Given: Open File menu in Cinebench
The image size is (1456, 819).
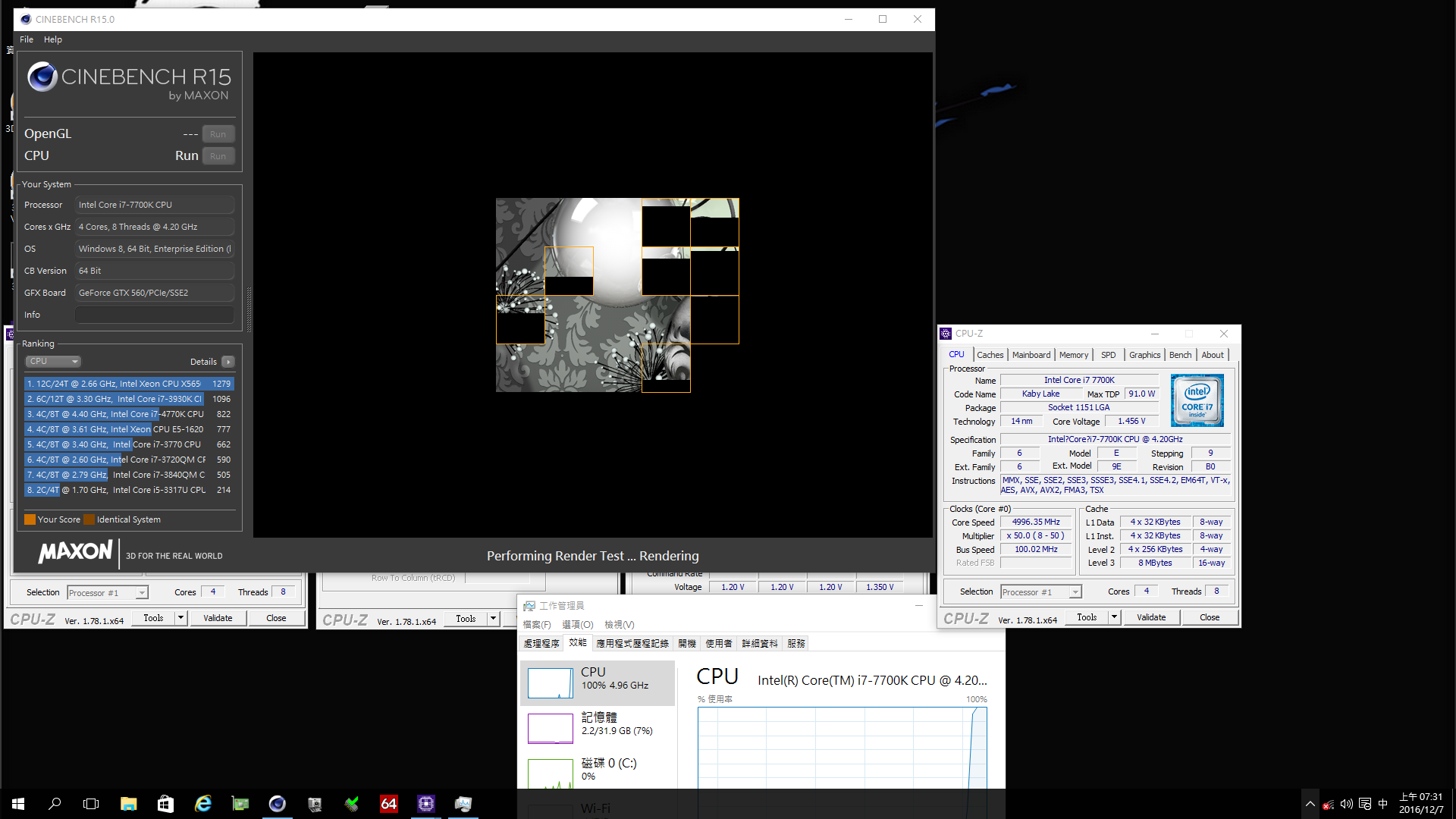Looking at the screenshot, I should [27, 39].
